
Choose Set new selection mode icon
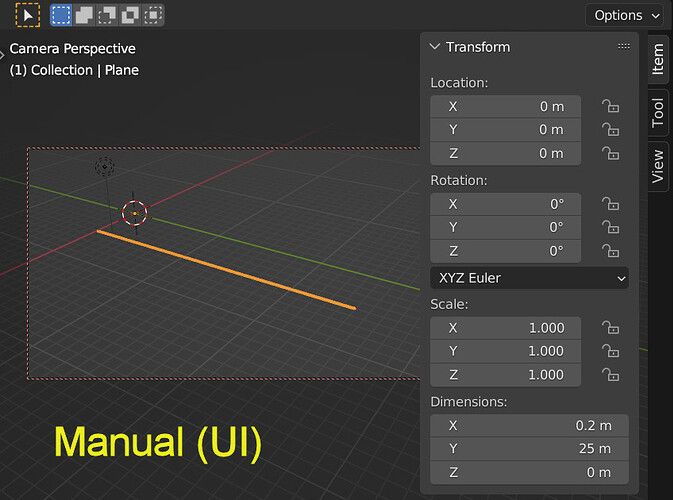point(61,15)
